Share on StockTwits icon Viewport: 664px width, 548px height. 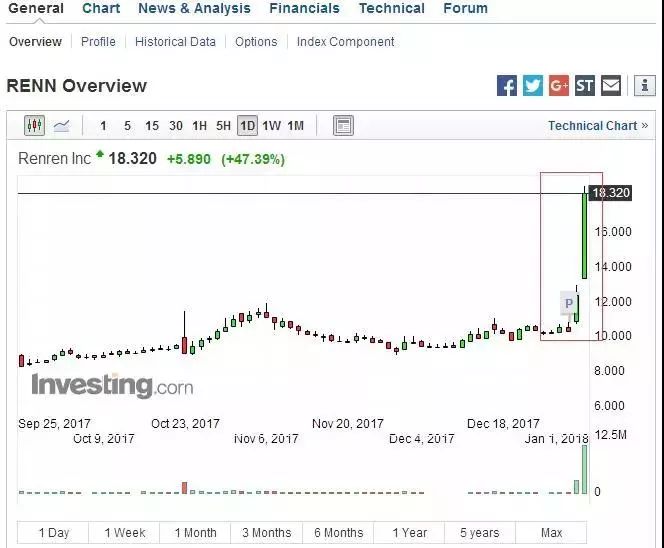click(585, 86)
